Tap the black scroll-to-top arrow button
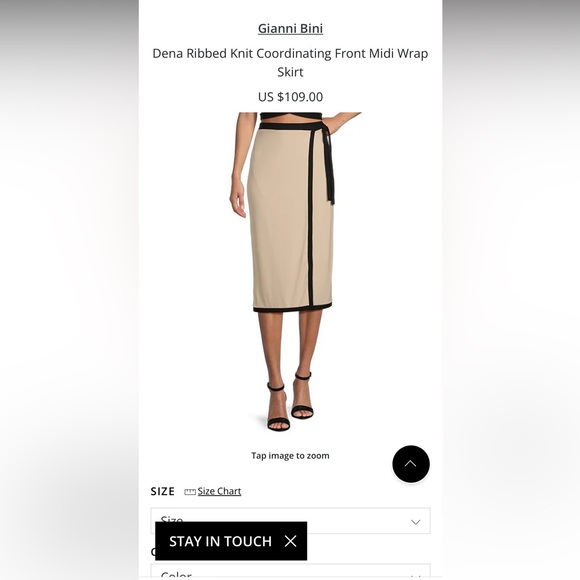Screen dimensions: 580x580 click(411, 464)
